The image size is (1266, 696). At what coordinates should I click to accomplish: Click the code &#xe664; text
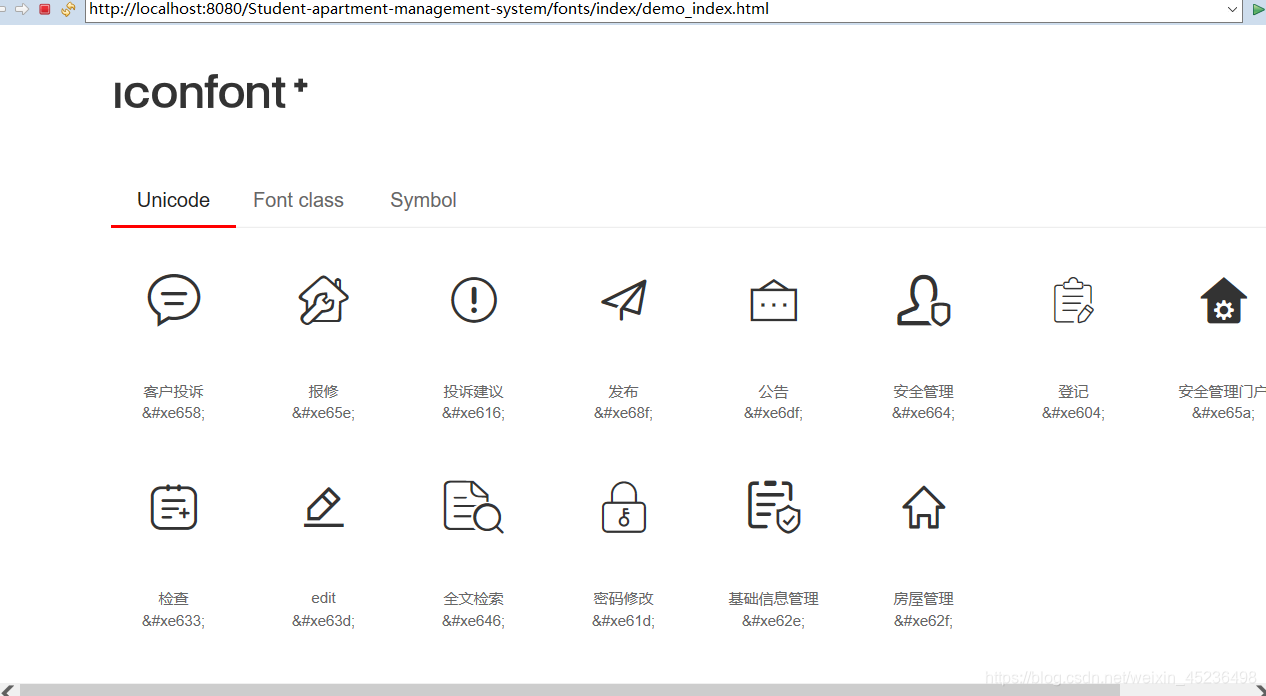click(924, 413)
